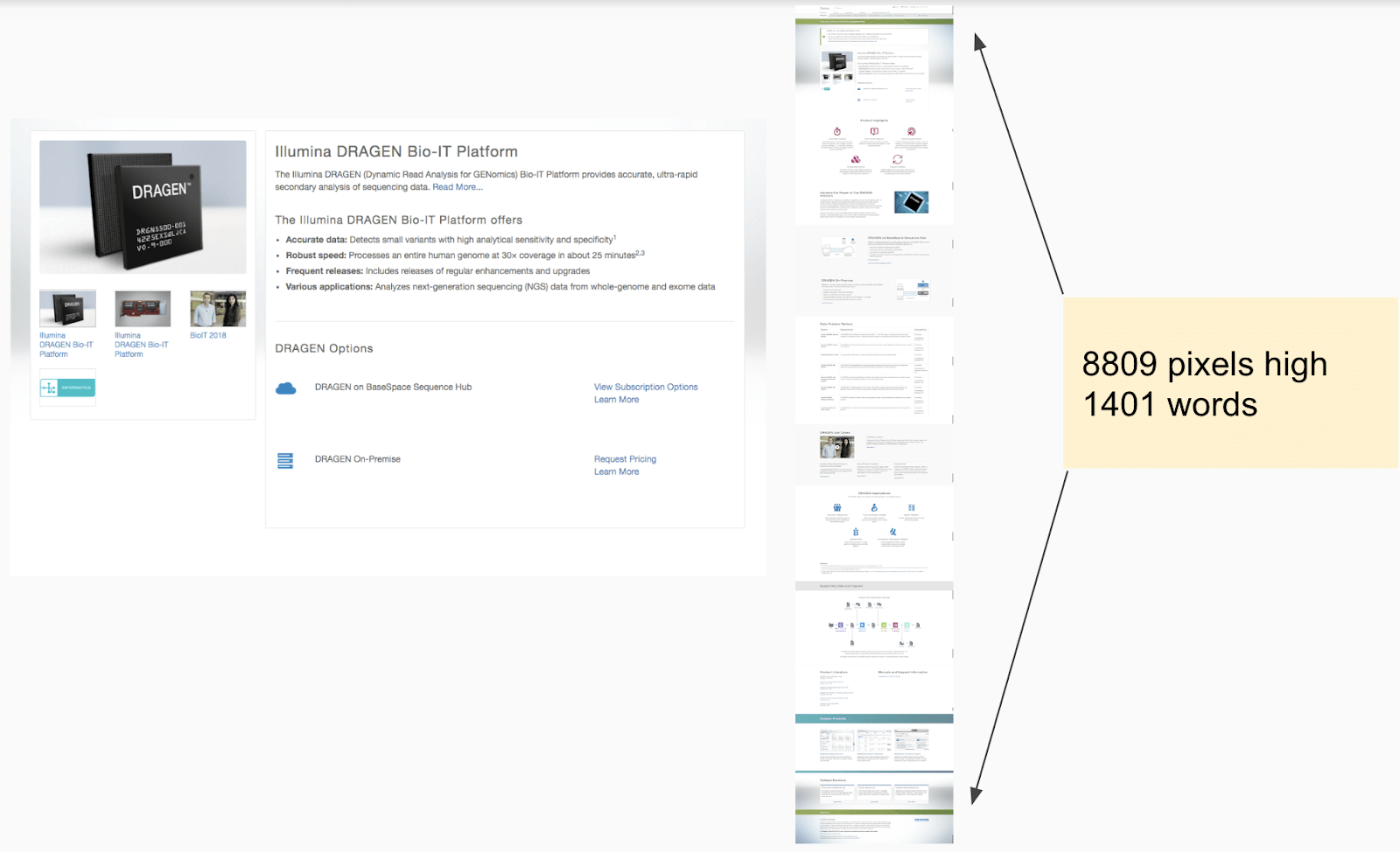The width and height of the screenshot is (1400, 852).
Task: Follow the Read More... link in description
Action: coord(458,187)
